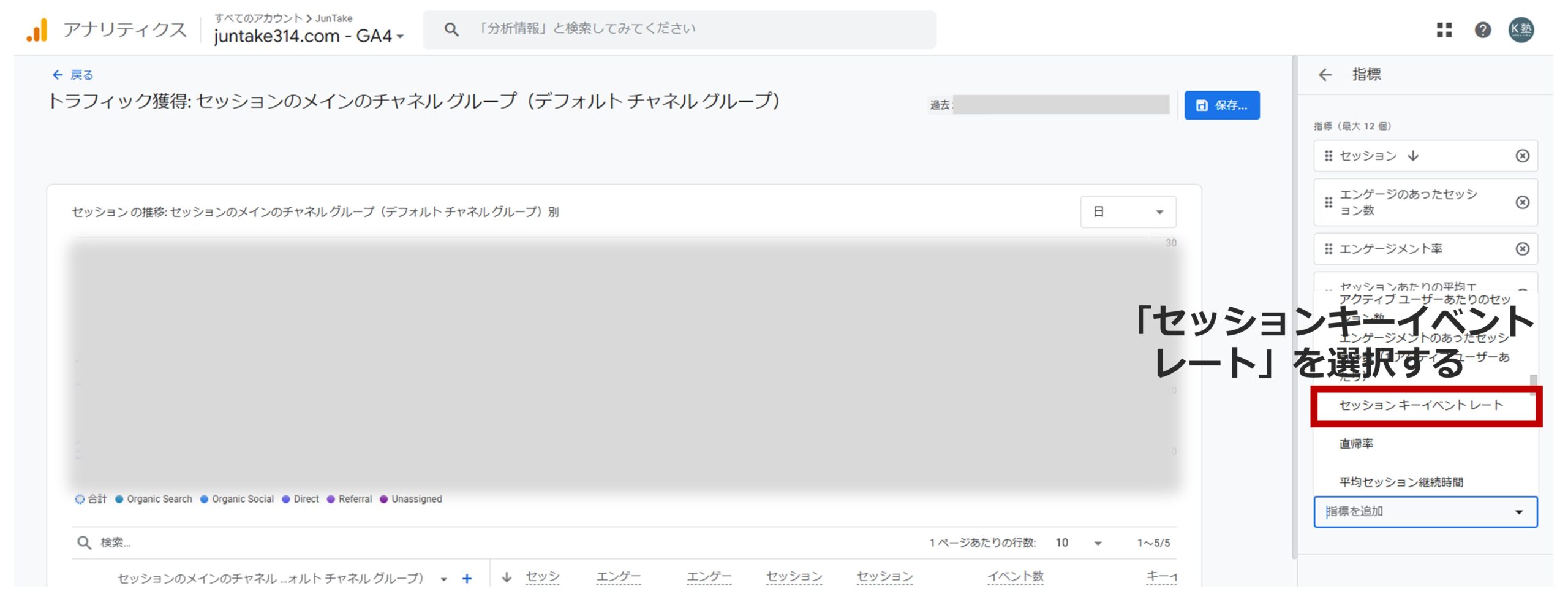Click the Analytics logo
Viewport: 1568px width, 594px height.
(37, 30)
